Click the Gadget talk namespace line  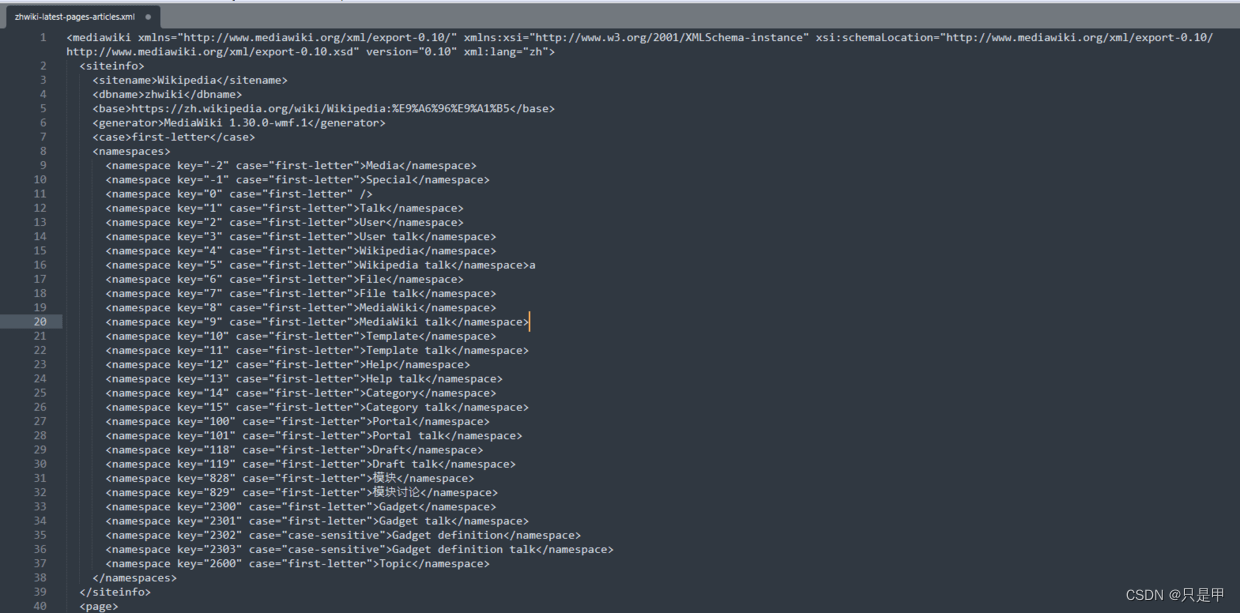pyautogui.click(x=317, y=521)
